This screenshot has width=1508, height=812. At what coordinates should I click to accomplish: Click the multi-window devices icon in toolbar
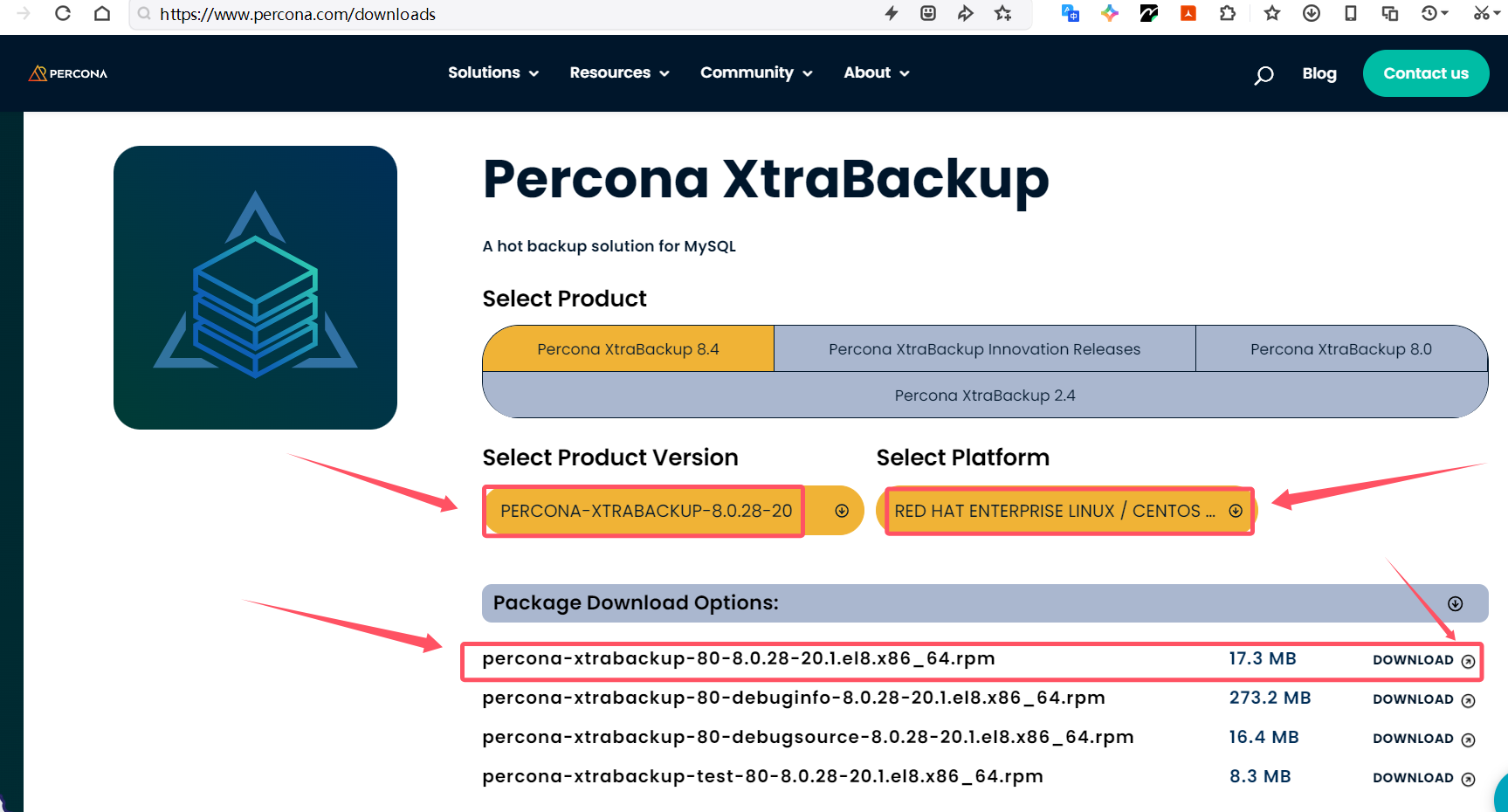point(1390,13)
